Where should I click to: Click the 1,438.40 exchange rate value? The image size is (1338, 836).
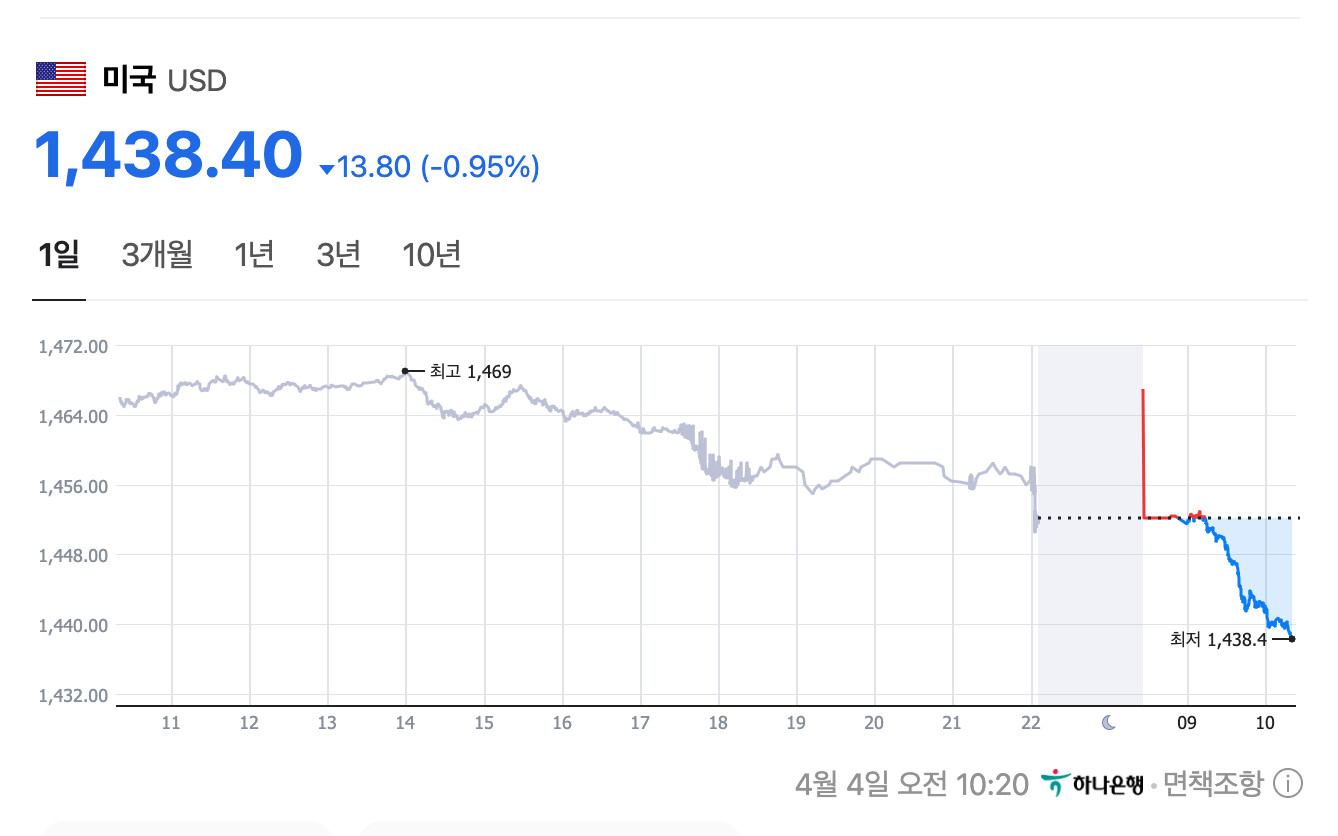click(168, 155)
